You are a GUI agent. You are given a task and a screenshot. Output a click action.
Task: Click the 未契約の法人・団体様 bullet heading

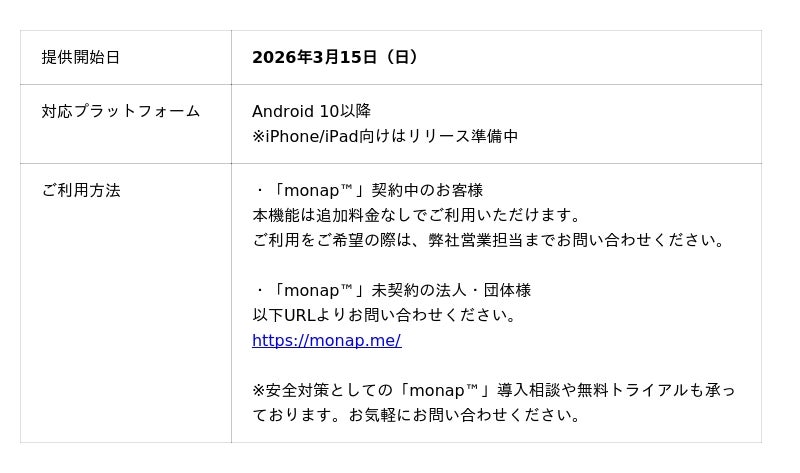coord(451,290)
